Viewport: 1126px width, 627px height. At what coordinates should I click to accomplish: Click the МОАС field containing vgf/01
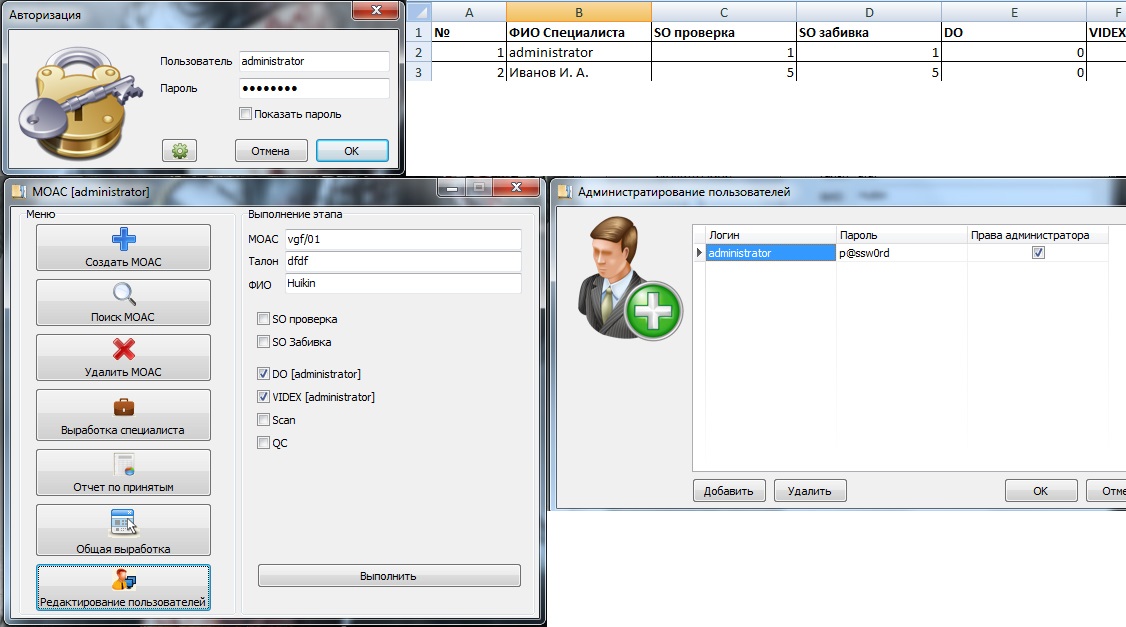[403, 239]
